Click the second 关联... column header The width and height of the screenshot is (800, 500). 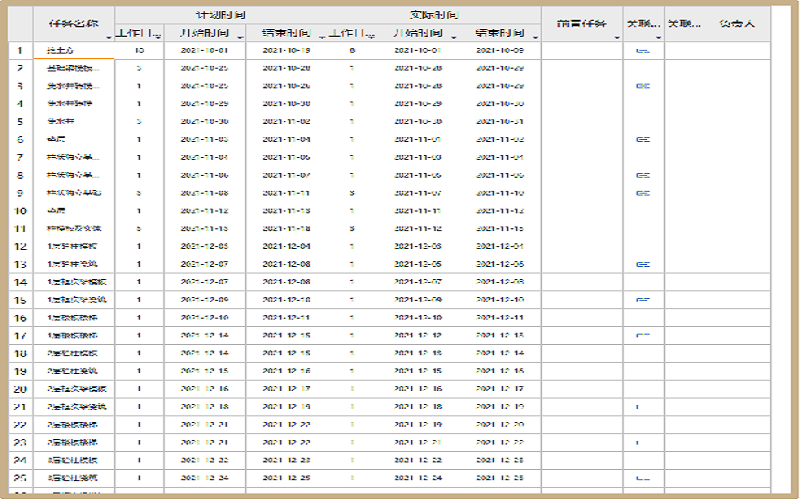tap(684, 24)
